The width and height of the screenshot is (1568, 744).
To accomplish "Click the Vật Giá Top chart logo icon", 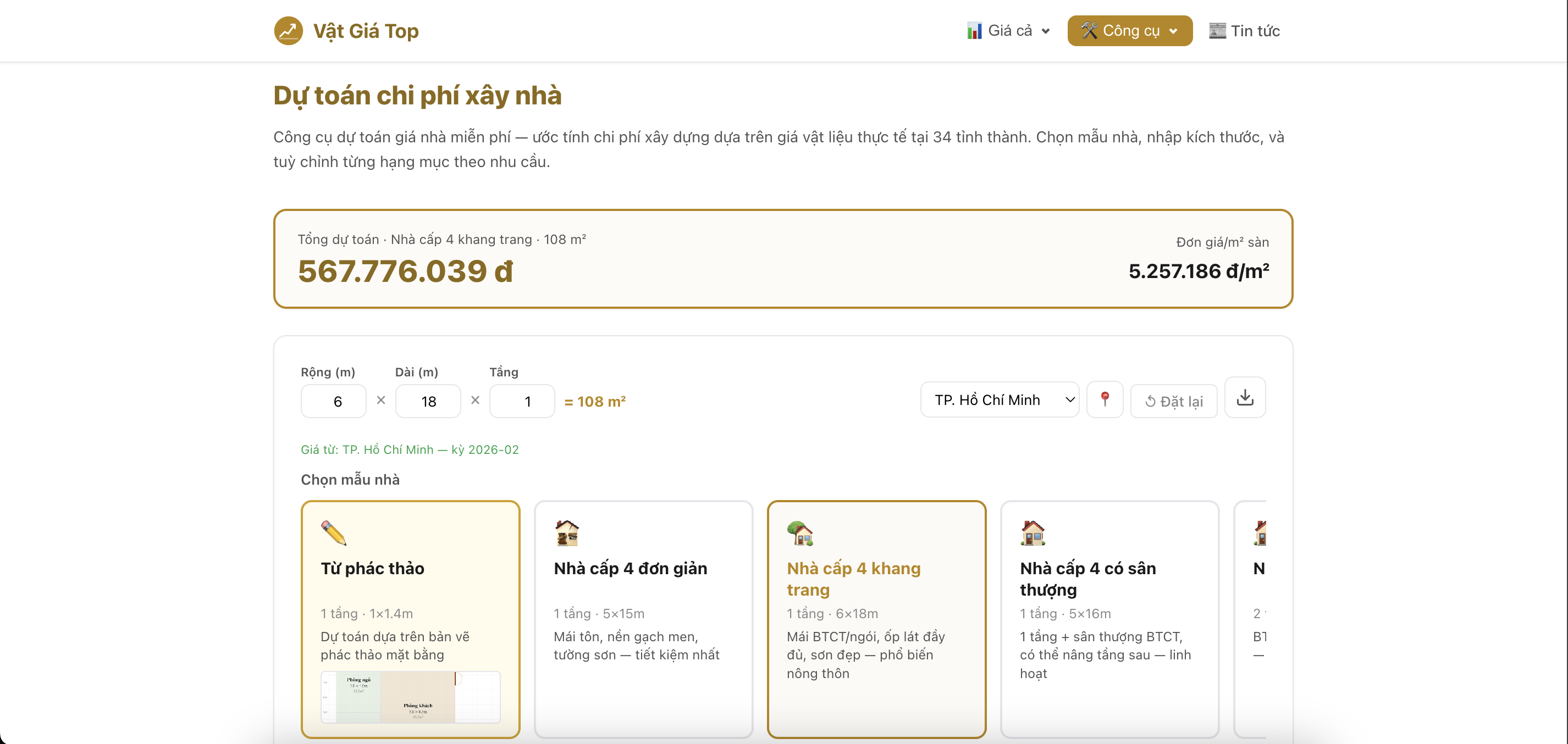I will (x=288, y=30).
